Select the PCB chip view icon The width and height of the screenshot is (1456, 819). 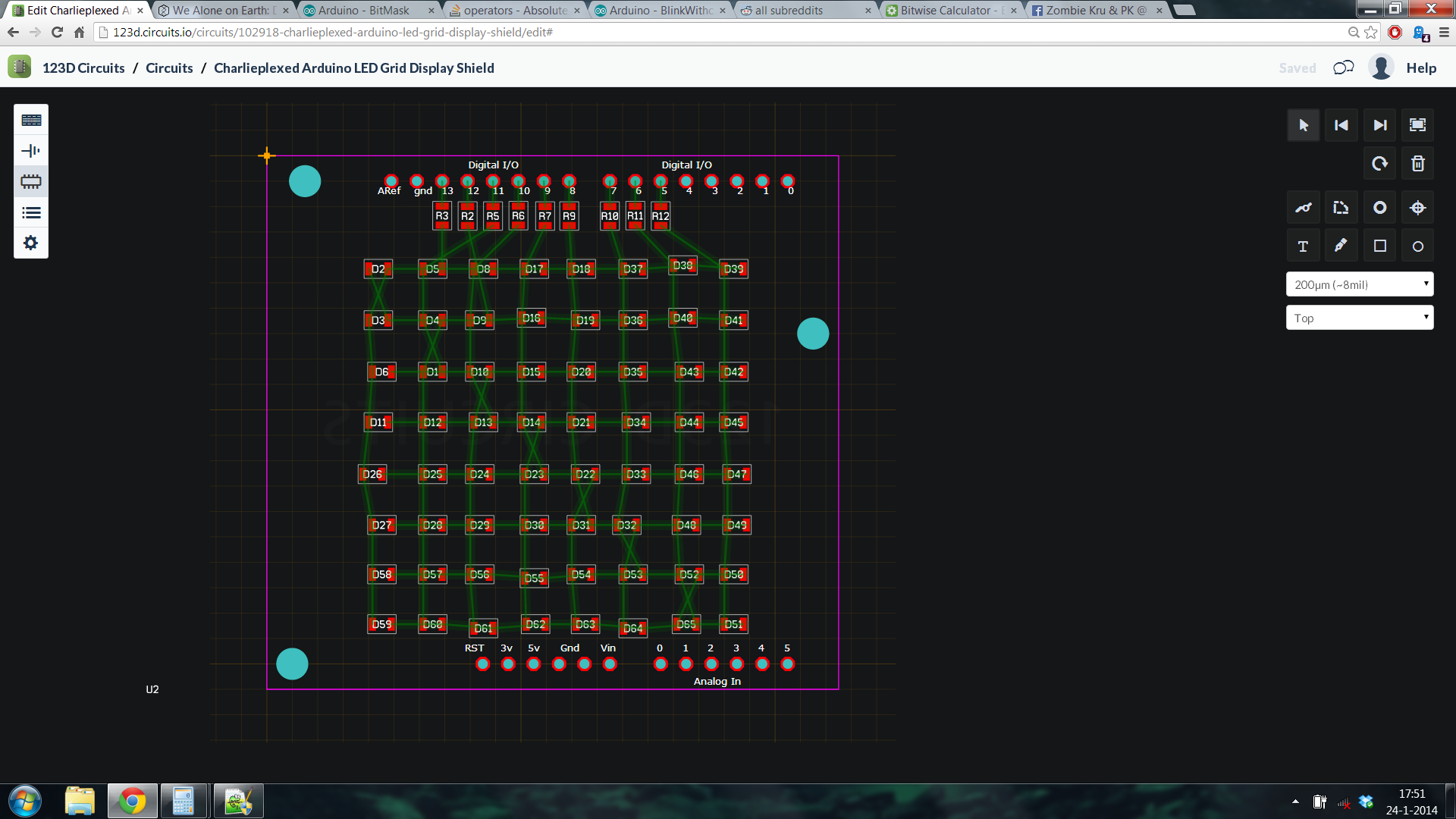tap(30, 181)
